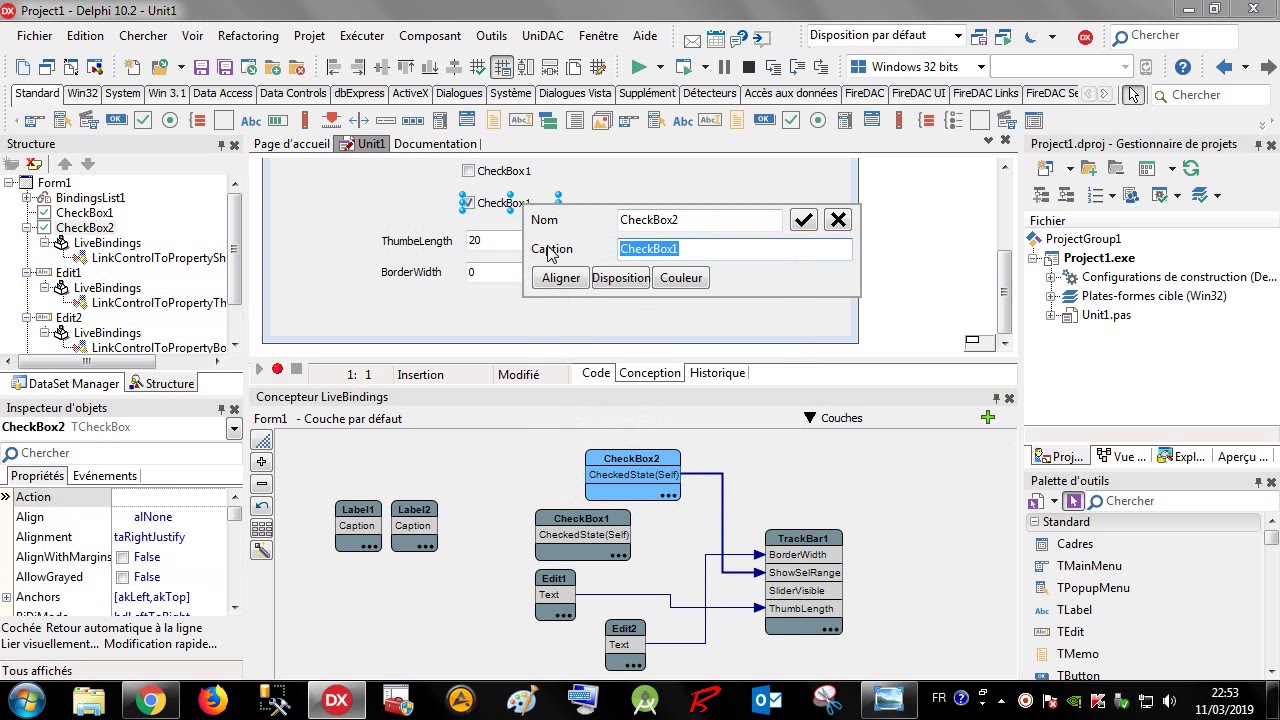
Task: Open Outlook from the Windows taskbar
Action: pyautogui.click(x=767, y=700)
